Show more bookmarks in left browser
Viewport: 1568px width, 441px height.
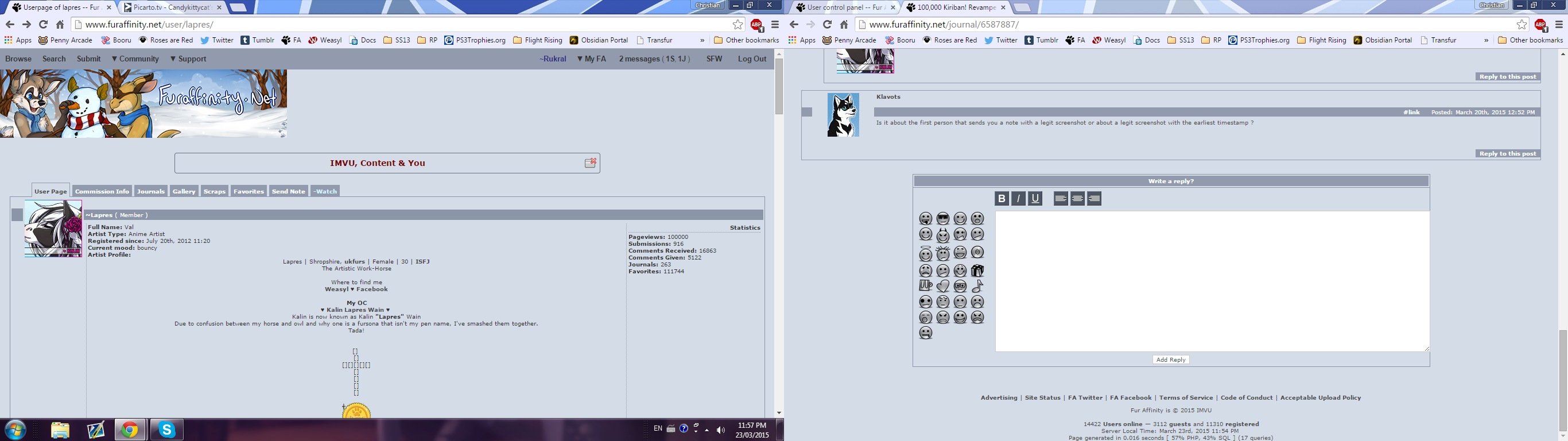tap(702, 40)
